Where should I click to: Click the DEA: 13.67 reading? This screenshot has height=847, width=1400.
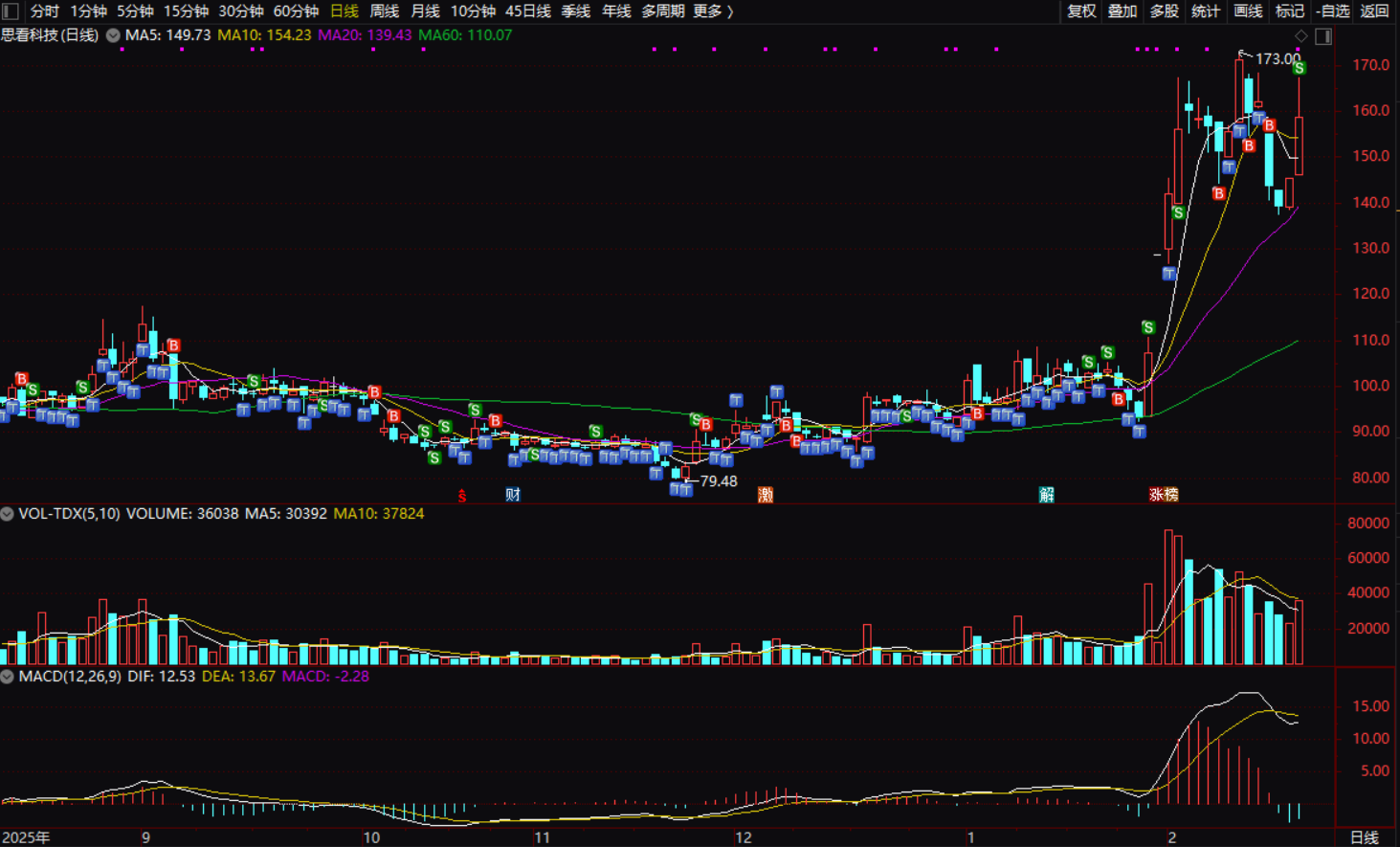pyautogui.click(x=238, y=677)
